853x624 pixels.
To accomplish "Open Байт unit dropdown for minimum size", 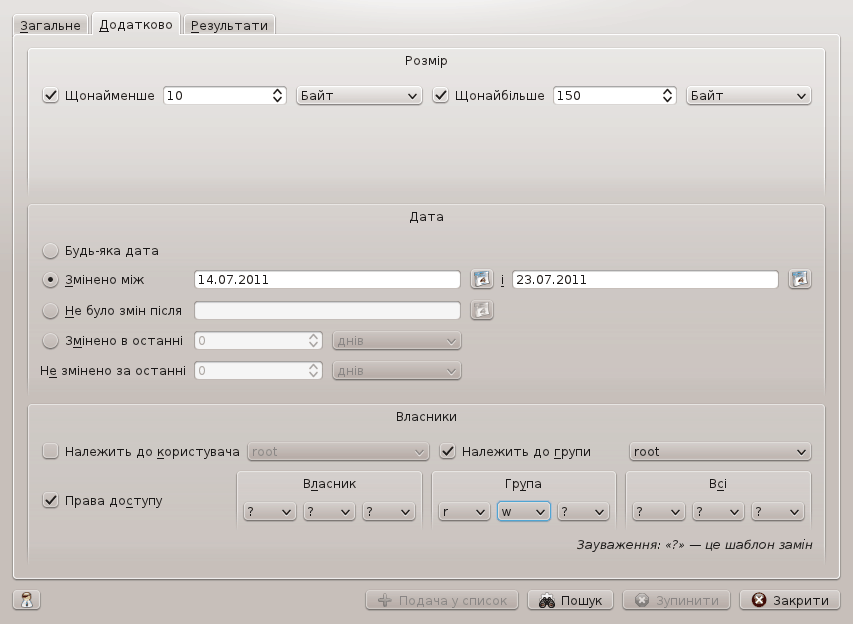I will (x=359, y=96).
